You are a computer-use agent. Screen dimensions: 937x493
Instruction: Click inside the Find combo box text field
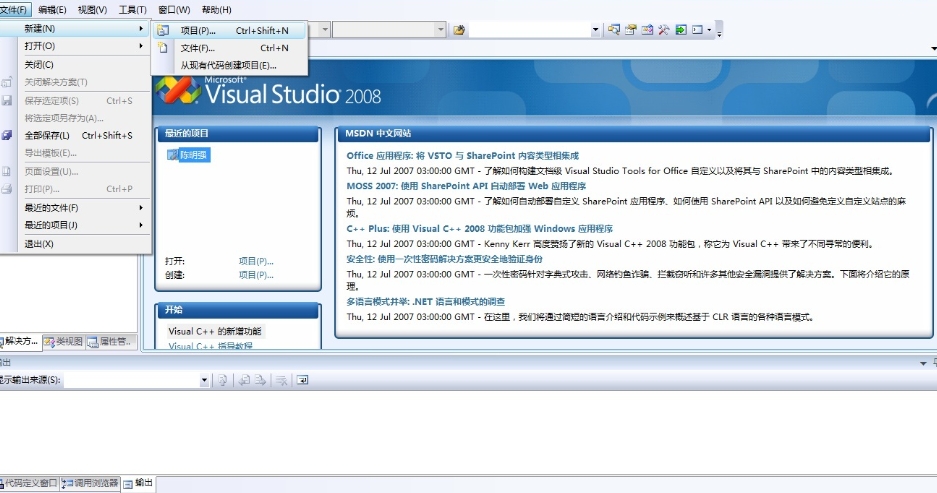click(x=530, y=30)
